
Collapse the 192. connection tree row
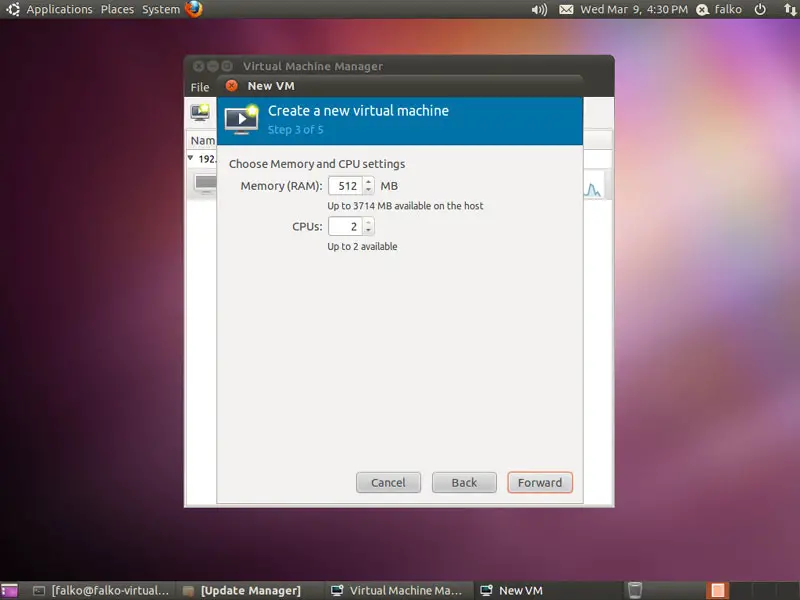(190, 158)
